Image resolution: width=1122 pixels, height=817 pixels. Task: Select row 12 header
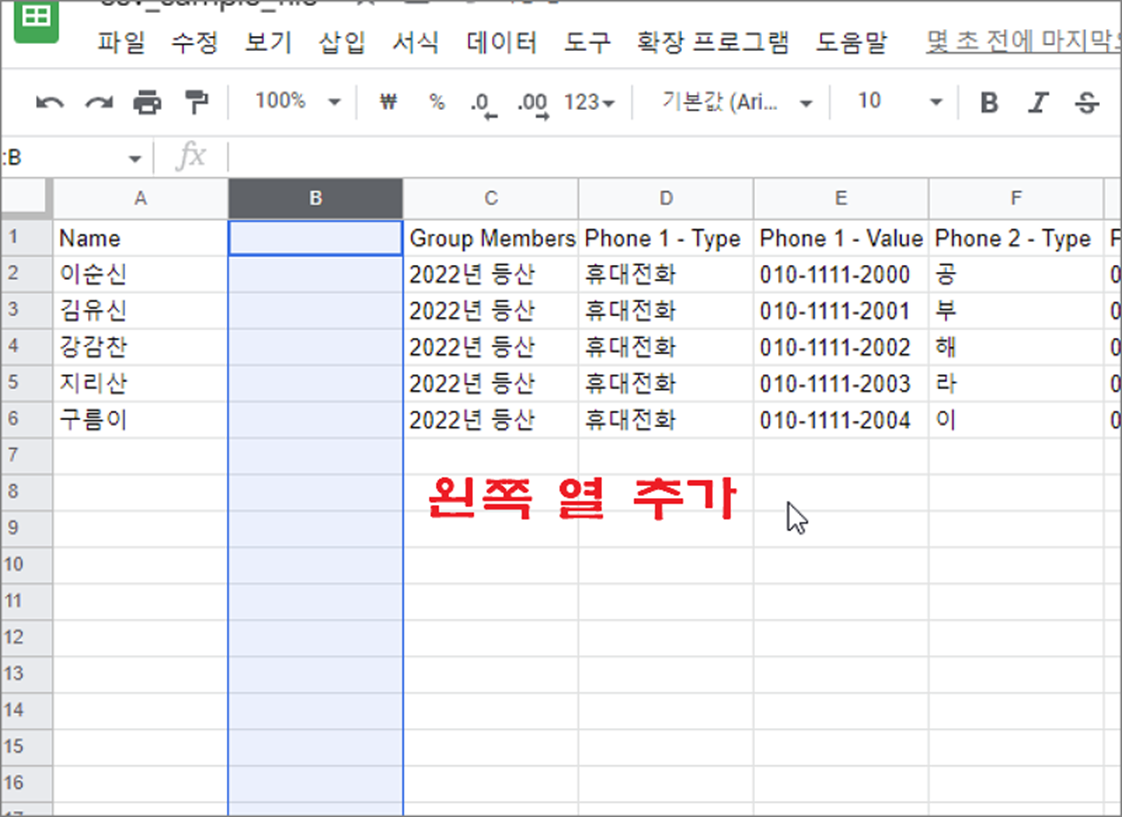point(26,637)
